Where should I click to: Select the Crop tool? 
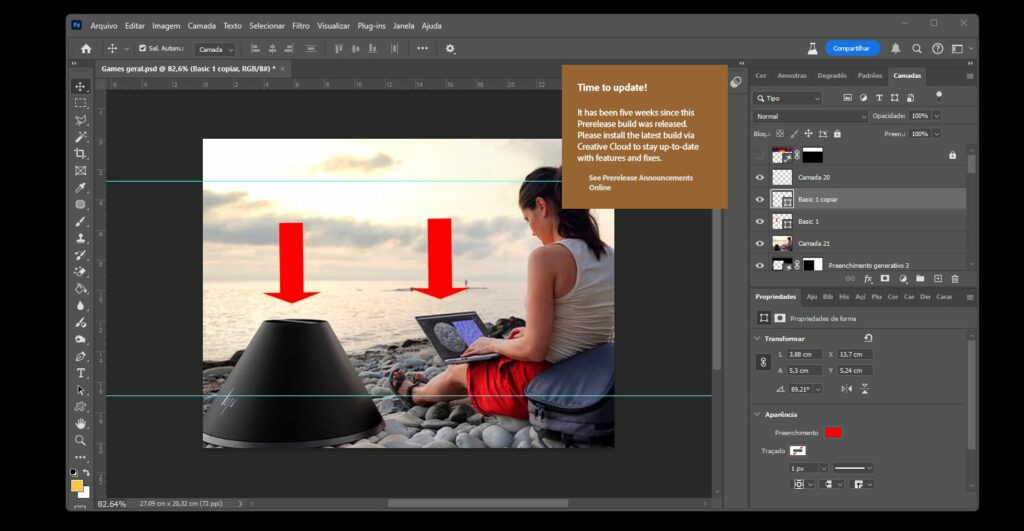80,154
